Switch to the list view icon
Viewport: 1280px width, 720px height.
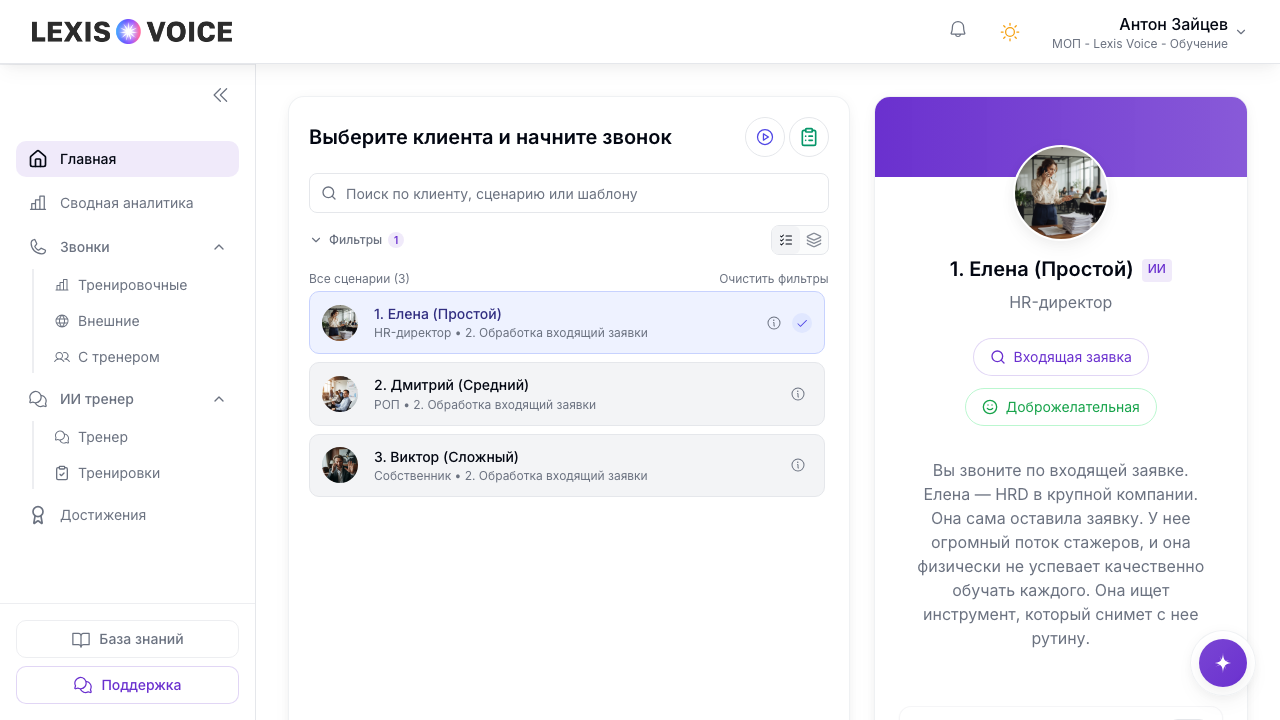pyautogui.click(x=786, y=240)
